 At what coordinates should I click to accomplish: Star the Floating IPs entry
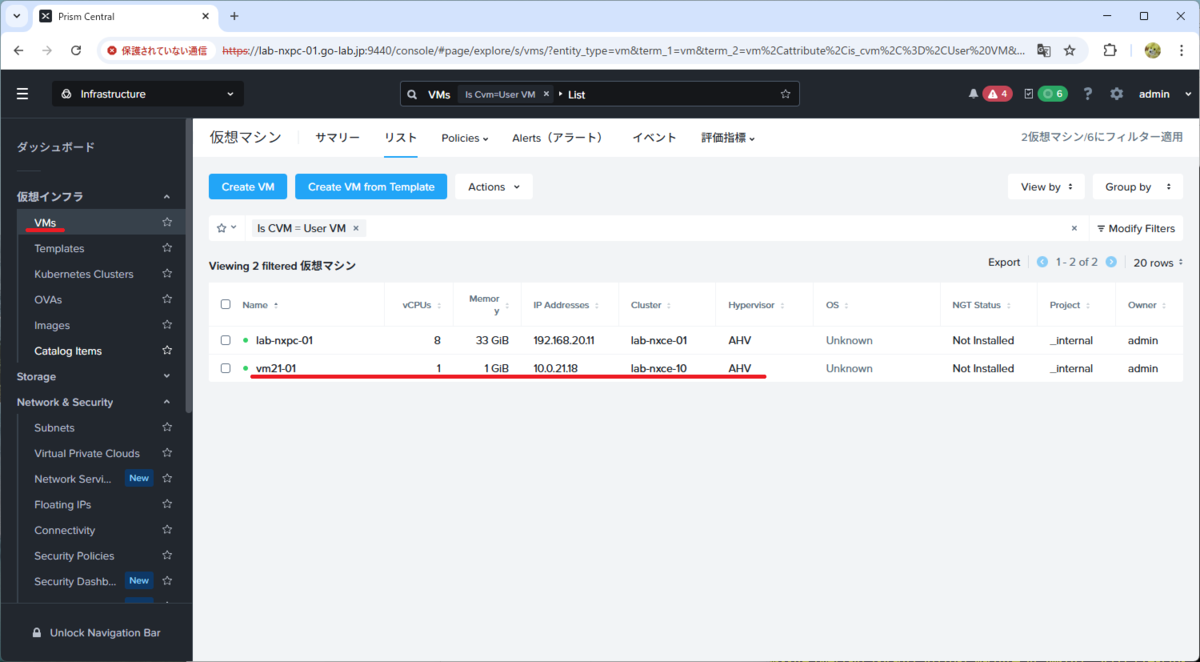point(167,505)
